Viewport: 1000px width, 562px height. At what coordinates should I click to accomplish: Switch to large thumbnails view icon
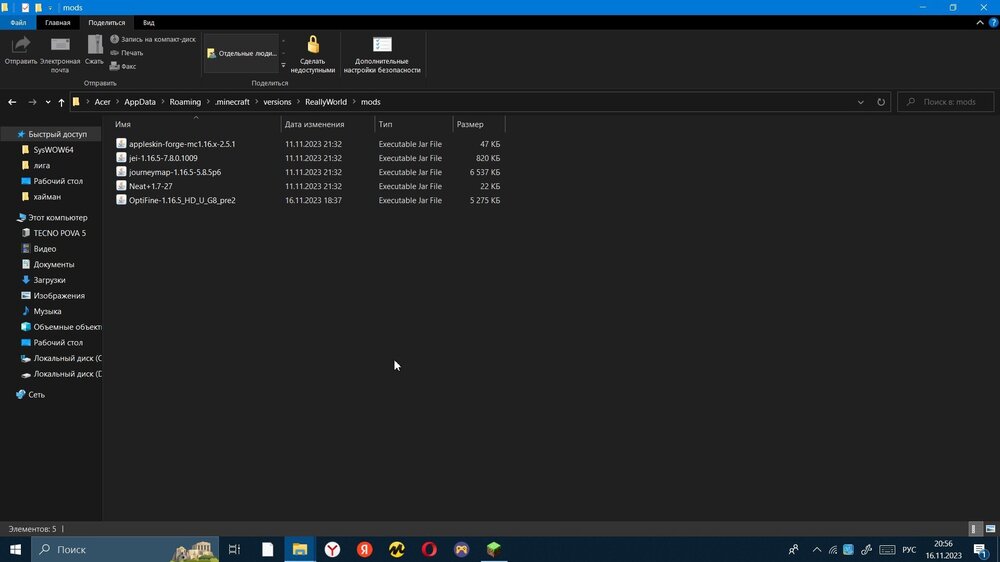pos(990,529)
